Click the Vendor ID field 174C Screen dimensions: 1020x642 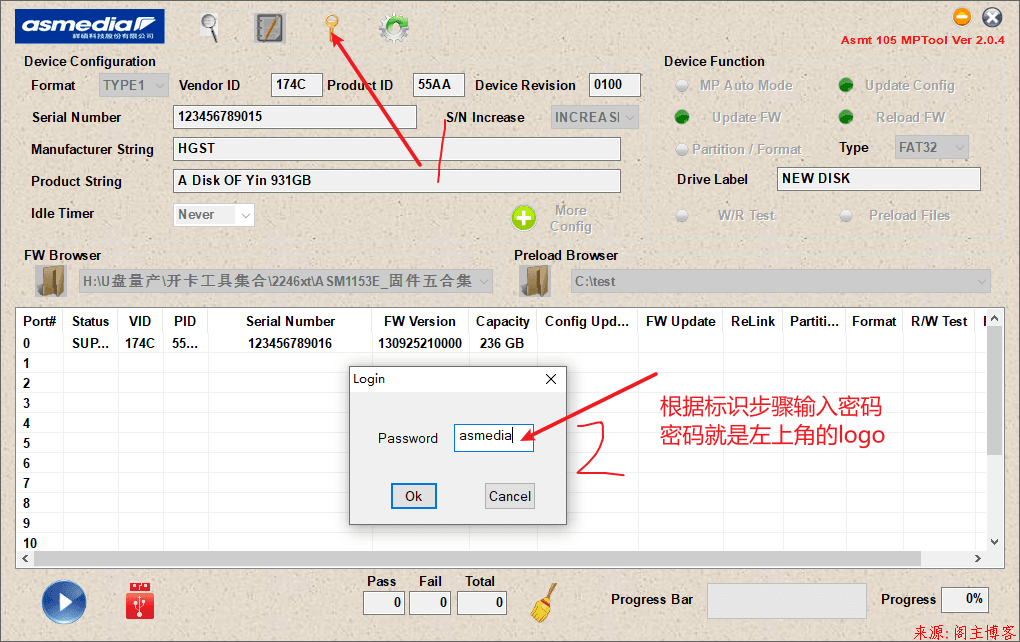[297, 85]
